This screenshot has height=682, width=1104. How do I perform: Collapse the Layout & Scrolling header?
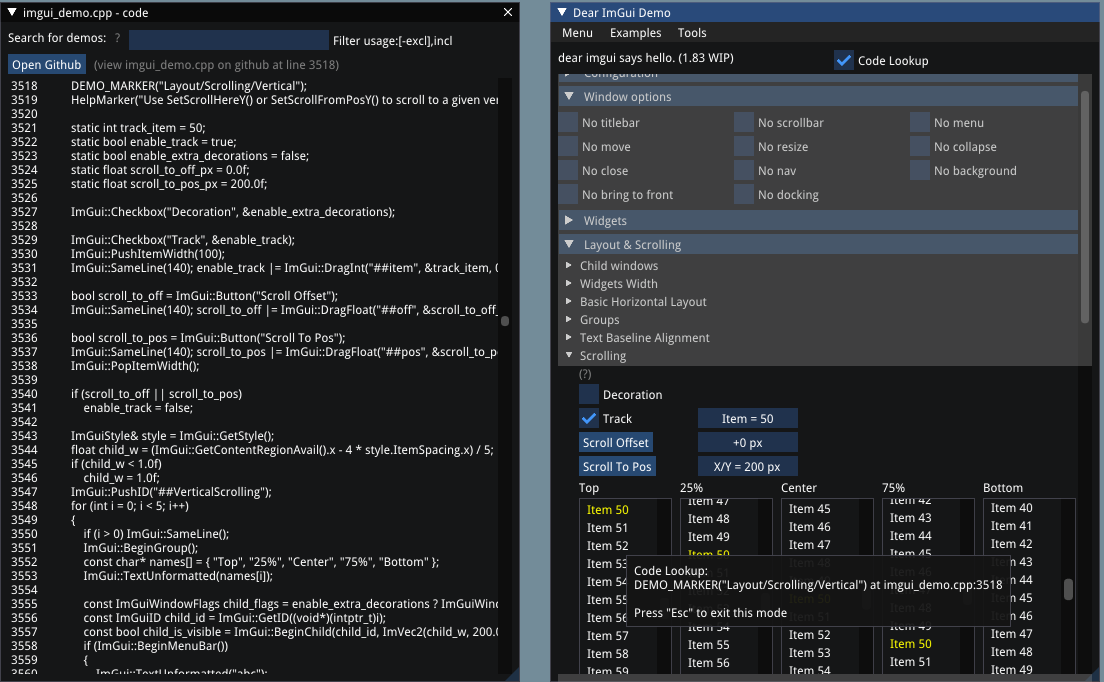point(818,244)
